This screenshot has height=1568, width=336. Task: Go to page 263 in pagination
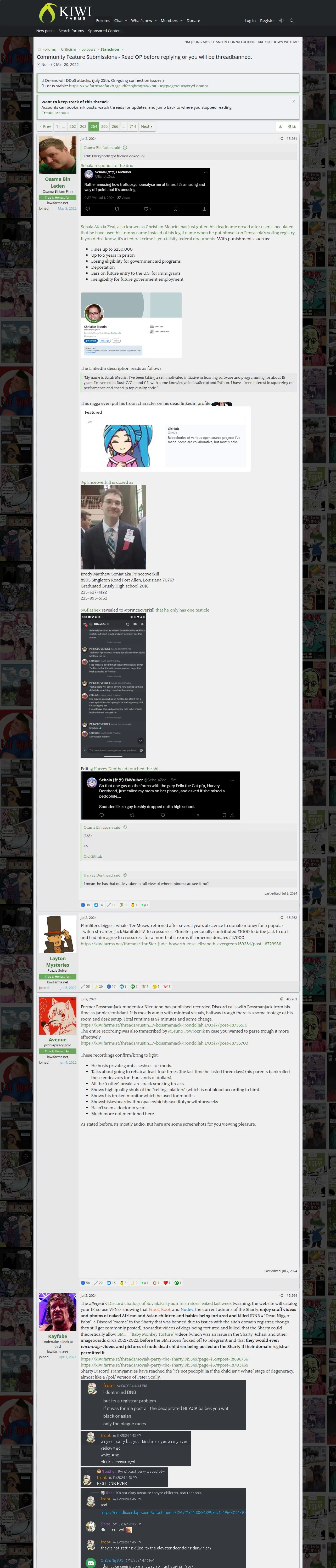[83, 126]
